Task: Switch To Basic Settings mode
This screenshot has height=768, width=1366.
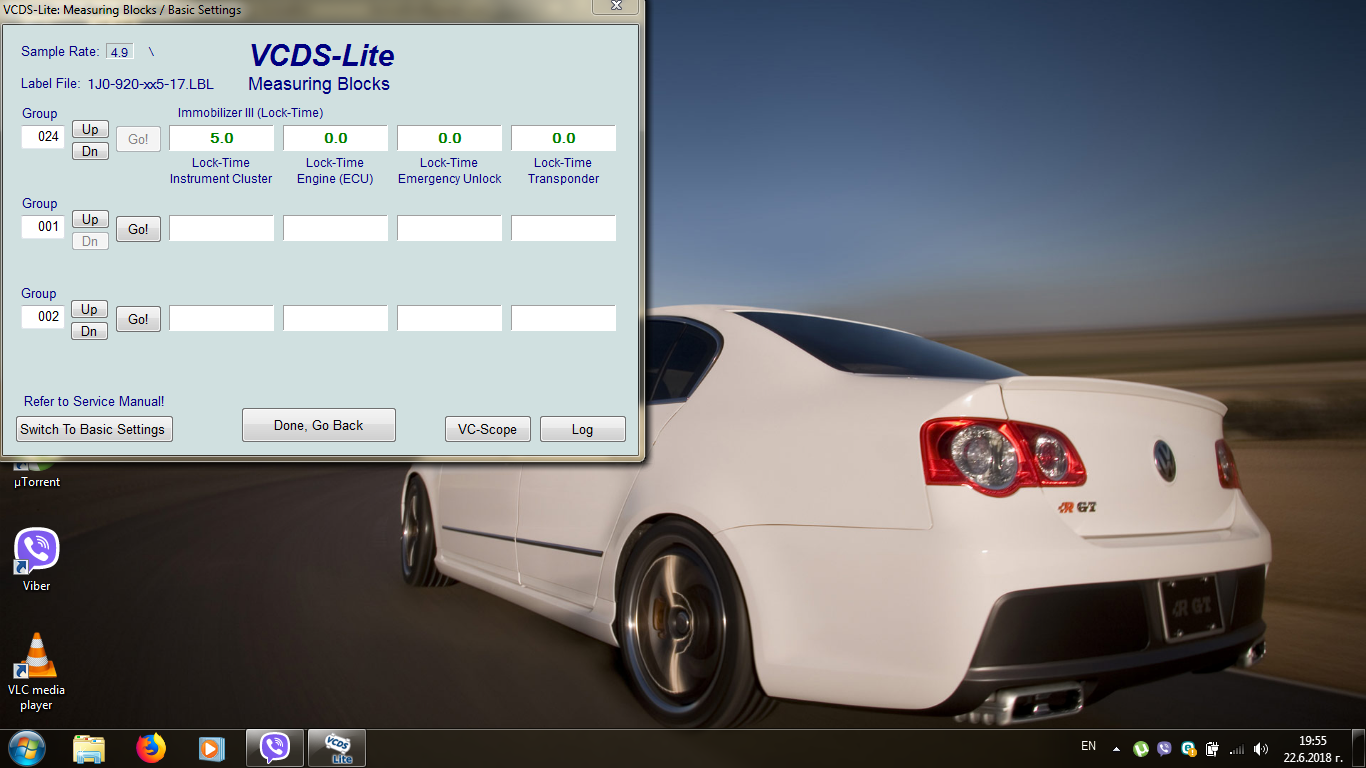Action: tap(93, 429)
